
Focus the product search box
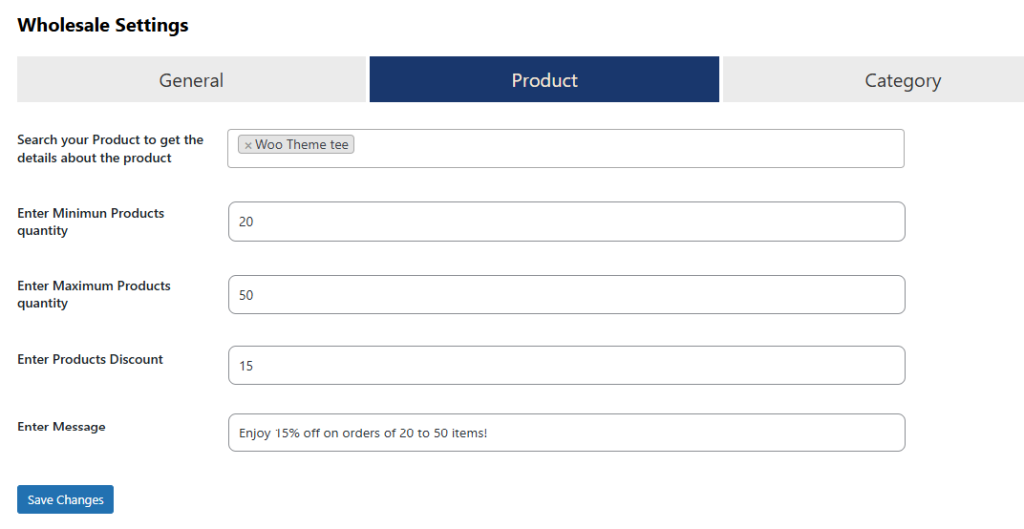pos(630,148)
